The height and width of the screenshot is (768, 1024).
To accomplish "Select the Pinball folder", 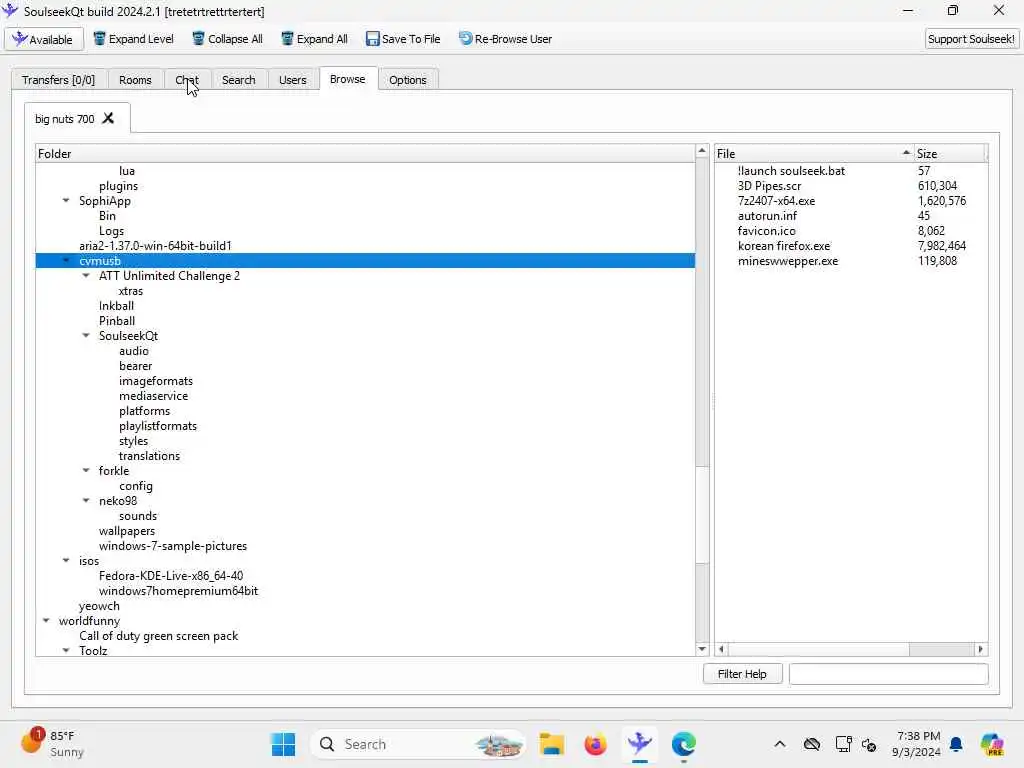I will tap(117, 321).
